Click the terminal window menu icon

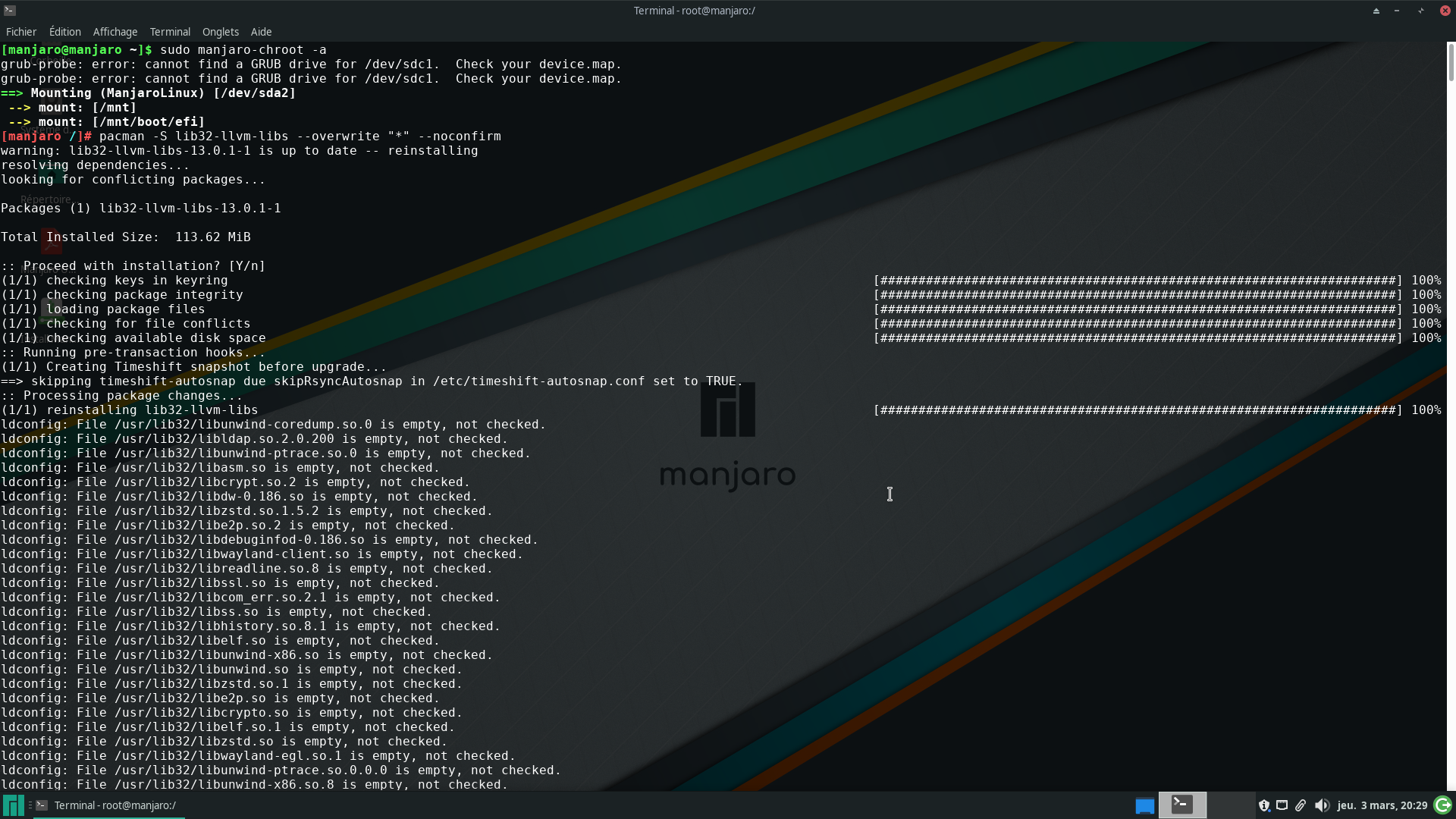[10, 10]
